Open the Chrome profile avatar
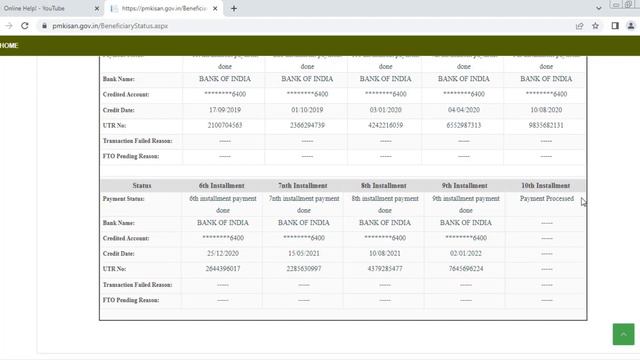Image resolution: width=640 pixels, height=360 pixels. (631, 26)
